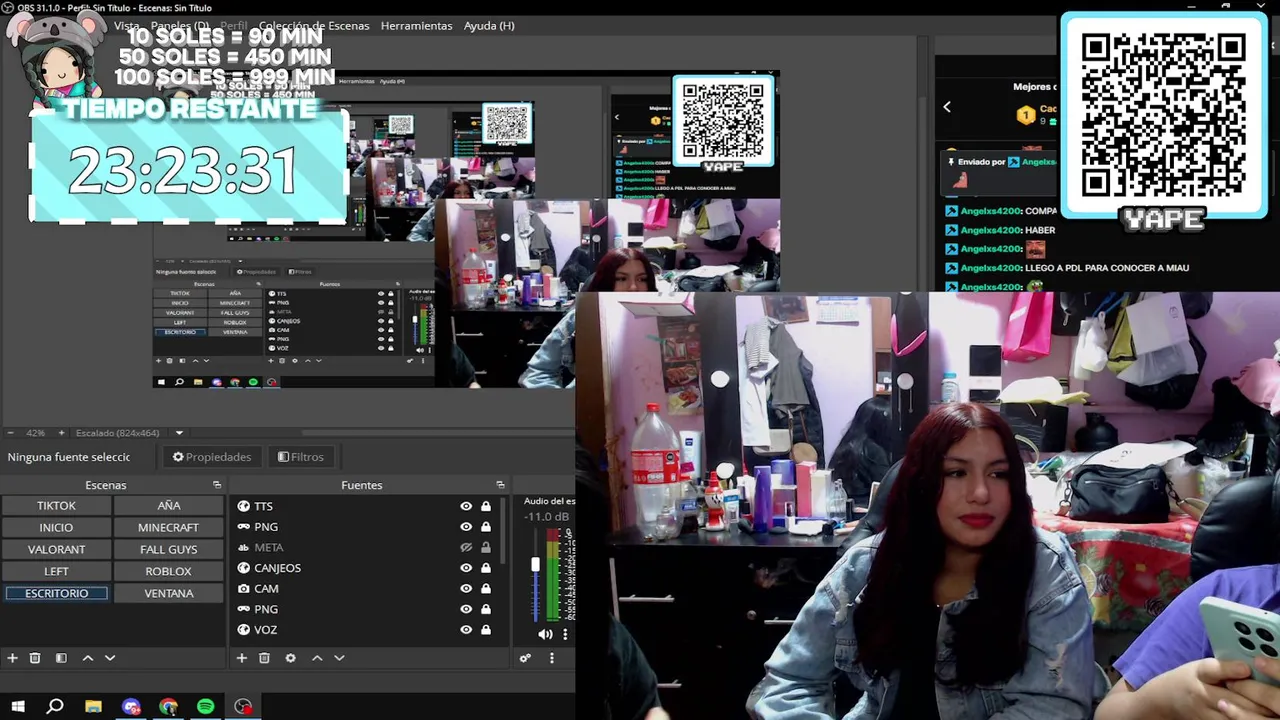Unlock the CANJEOS source
The height and width of the screenshot is (720, 1280).
coord(486,568)
